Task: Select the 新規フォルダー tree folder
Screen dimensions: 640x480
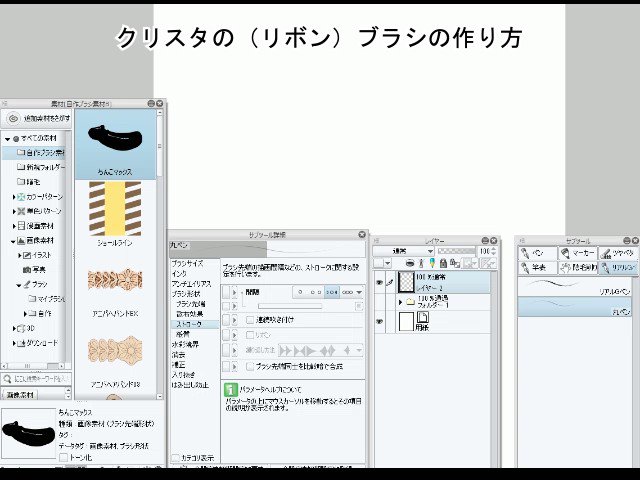Action: click(x=40, y=167)
